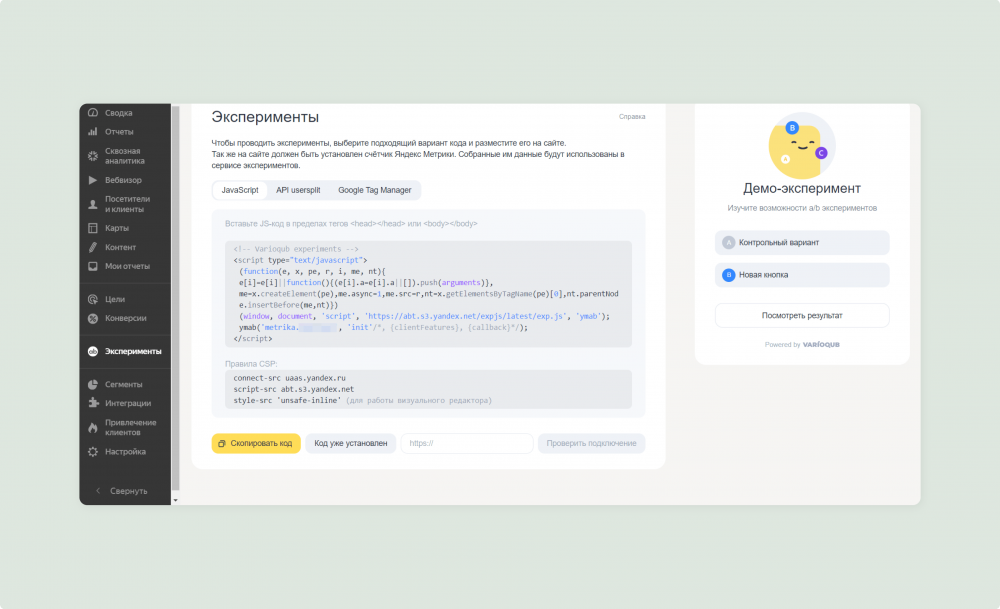The width and height of the screenshot is (1000, 609).
Task: Open Настройка menu item
Action: pyautogui.click(x=125, y=451)
